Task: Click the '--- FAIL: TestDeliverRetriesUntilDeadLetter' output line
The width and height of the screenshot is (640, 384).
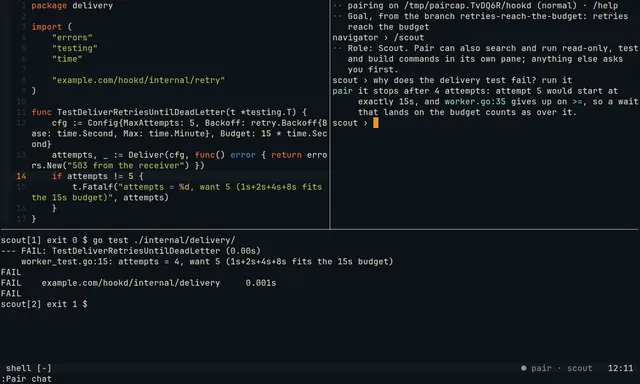Action: (131, 251)
